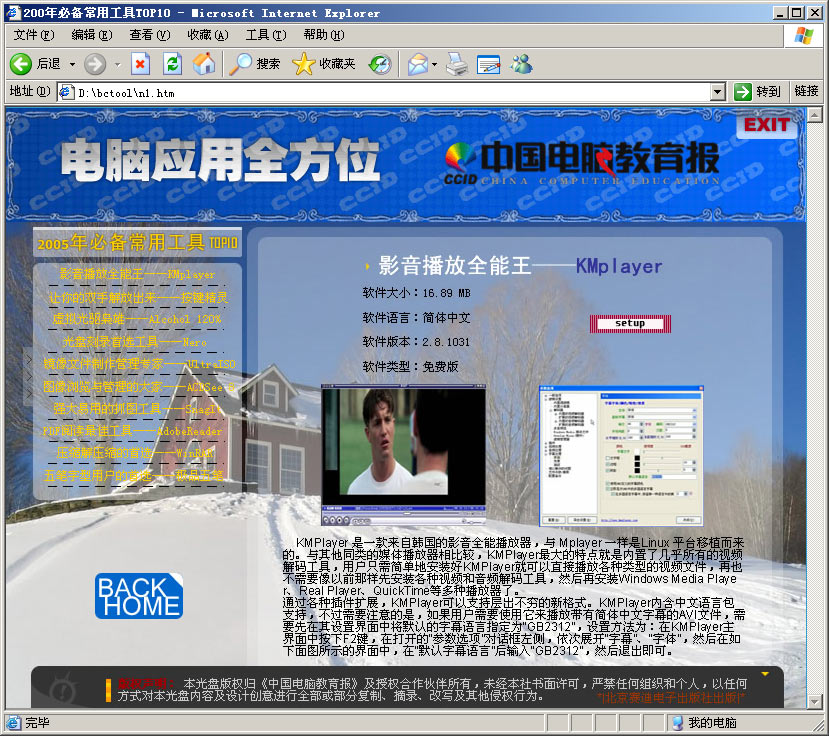The image size is (829, 736).
Task: Click the IE page icon in address bar
Action: 66,93
